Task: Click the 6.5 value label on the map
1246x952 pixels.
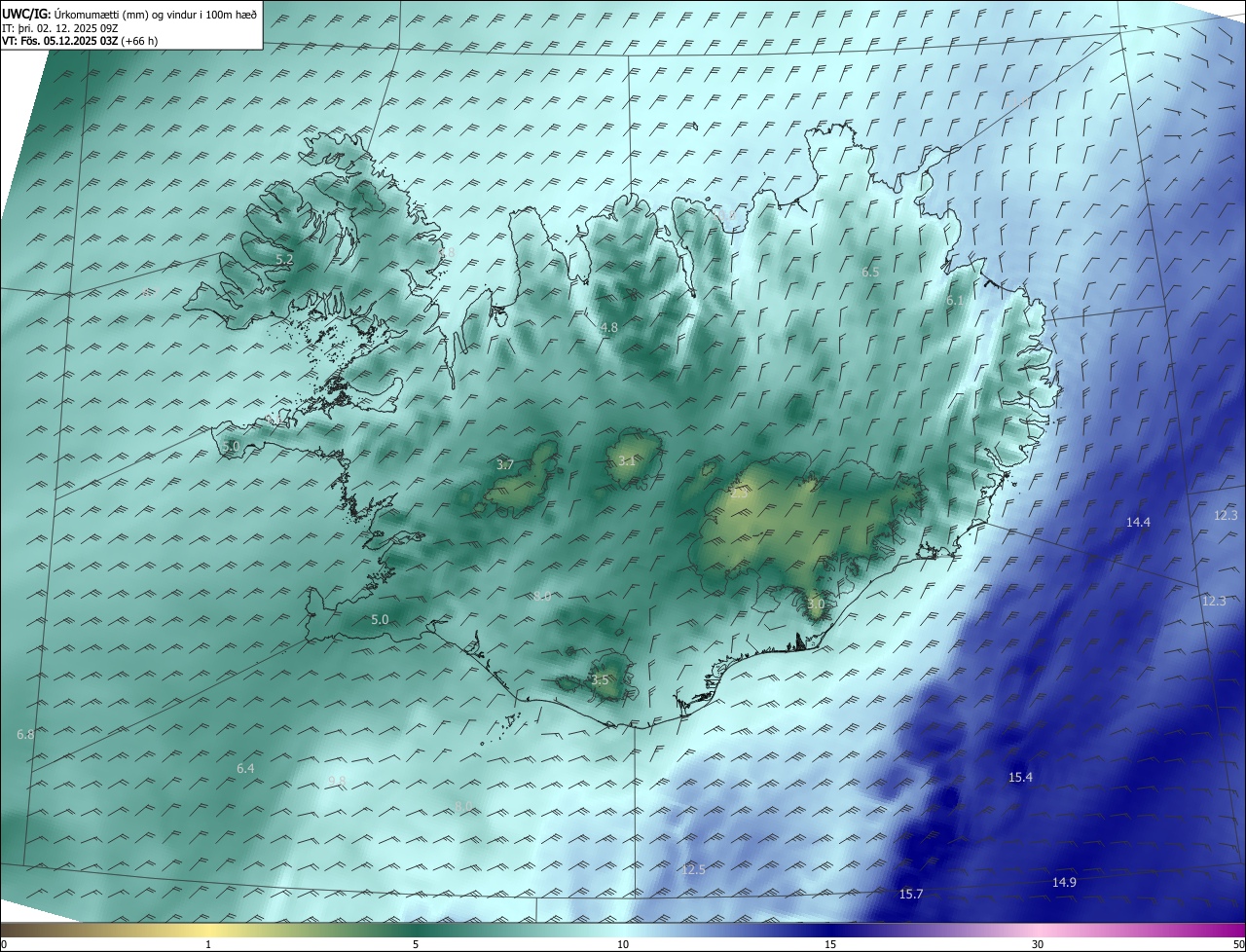Action: pos(870,273)
